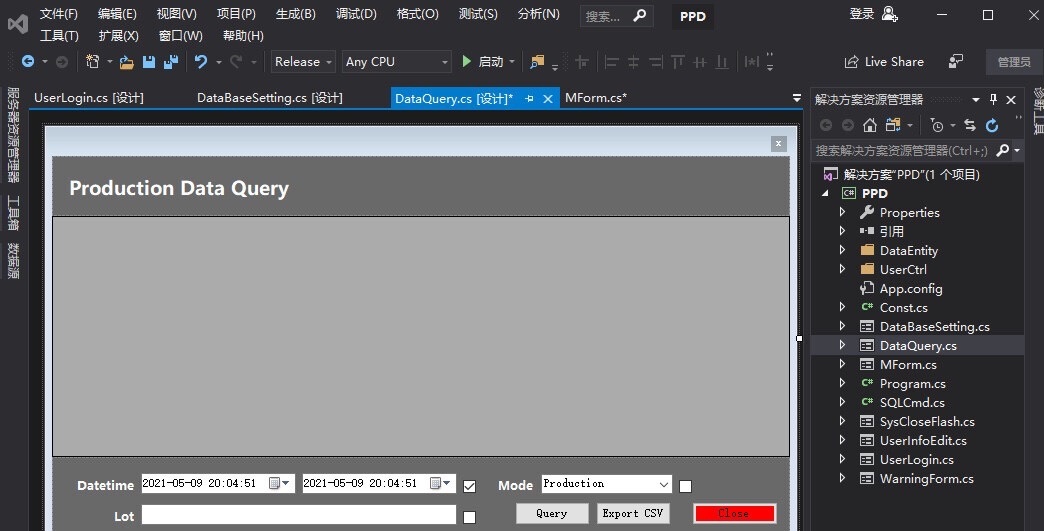Click the magnifier in the top search box

[639, 15]
